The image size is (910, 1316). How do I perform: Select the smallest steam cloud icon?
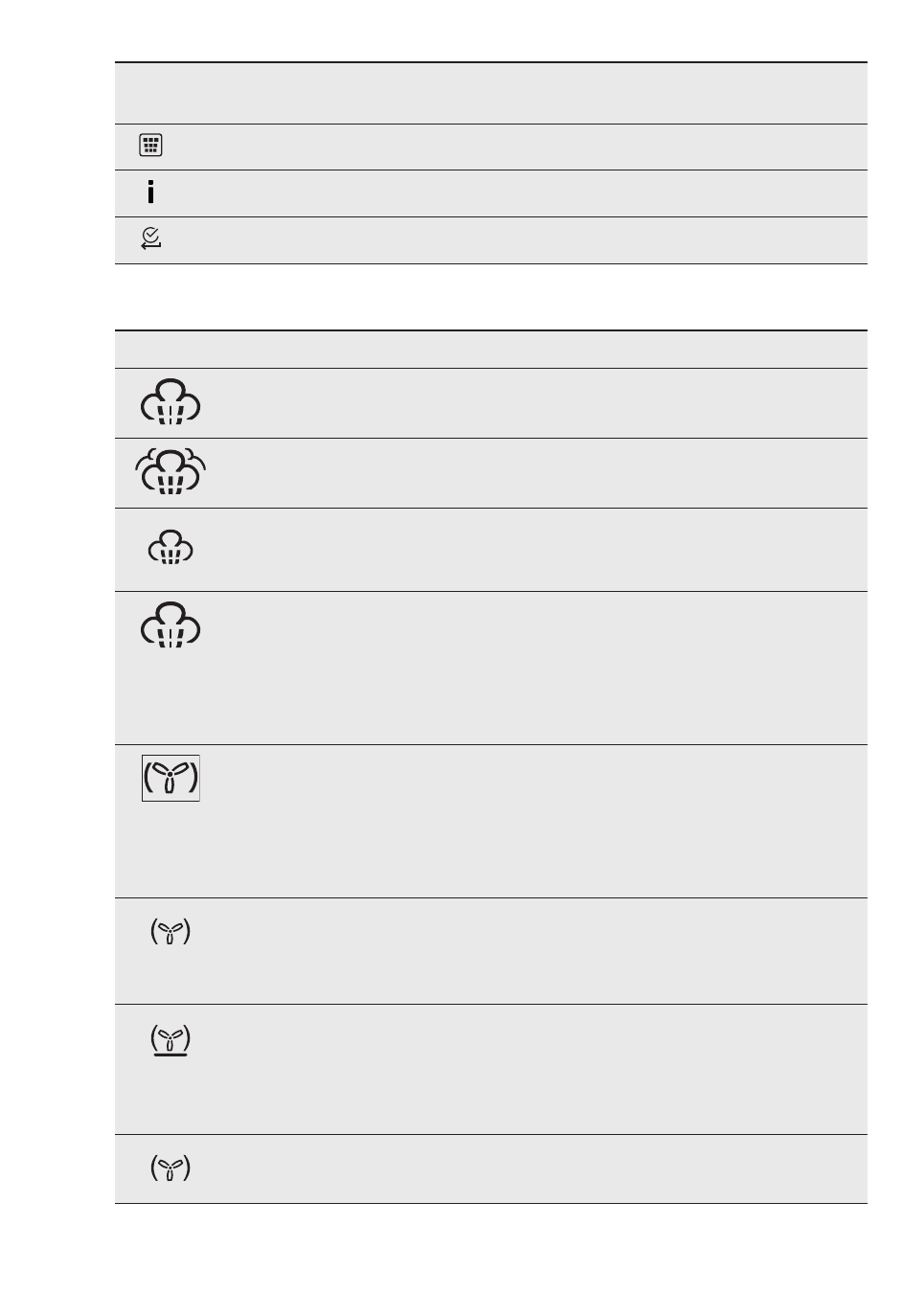coord(171,547)
